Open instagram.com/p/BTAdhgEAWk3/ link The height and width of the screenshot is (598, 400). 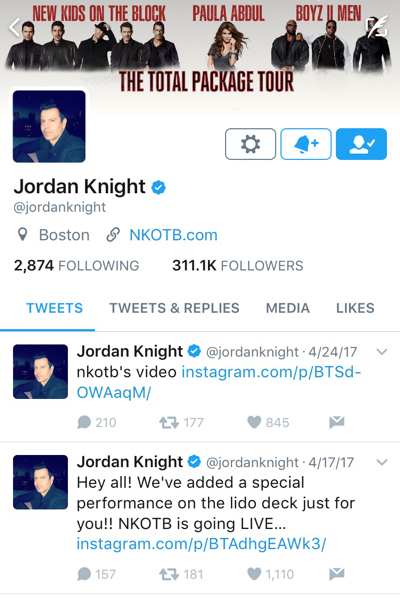[x=201, y=544]
